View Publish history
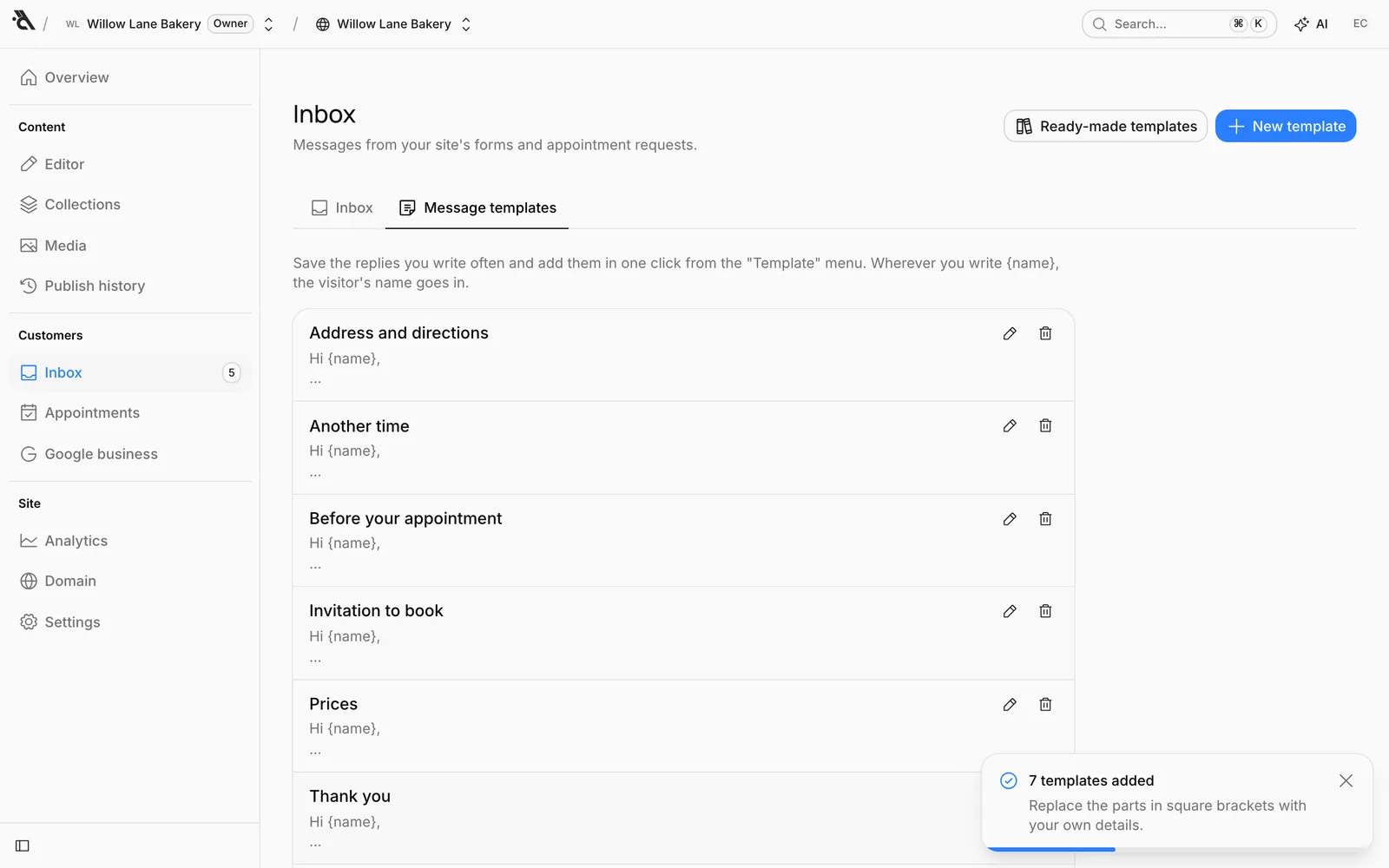1389x868 pixels. [130, 286]
